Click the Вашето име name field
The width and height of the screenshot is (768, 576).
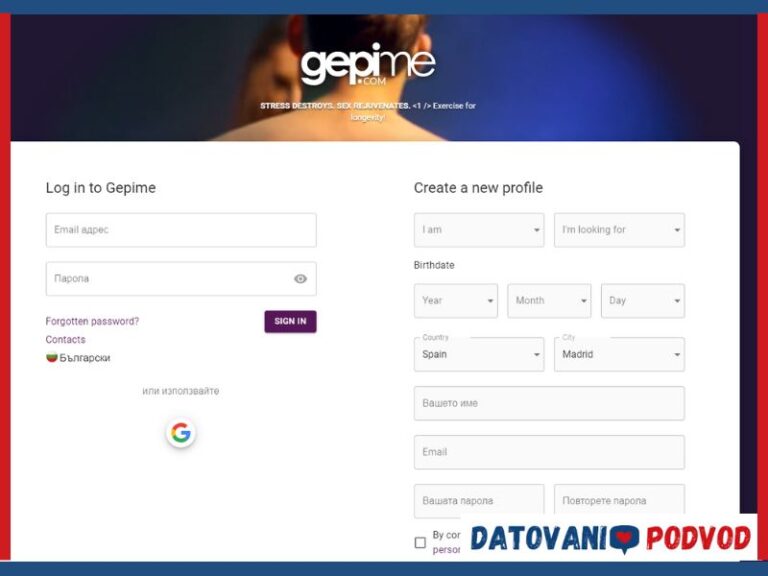549,403
